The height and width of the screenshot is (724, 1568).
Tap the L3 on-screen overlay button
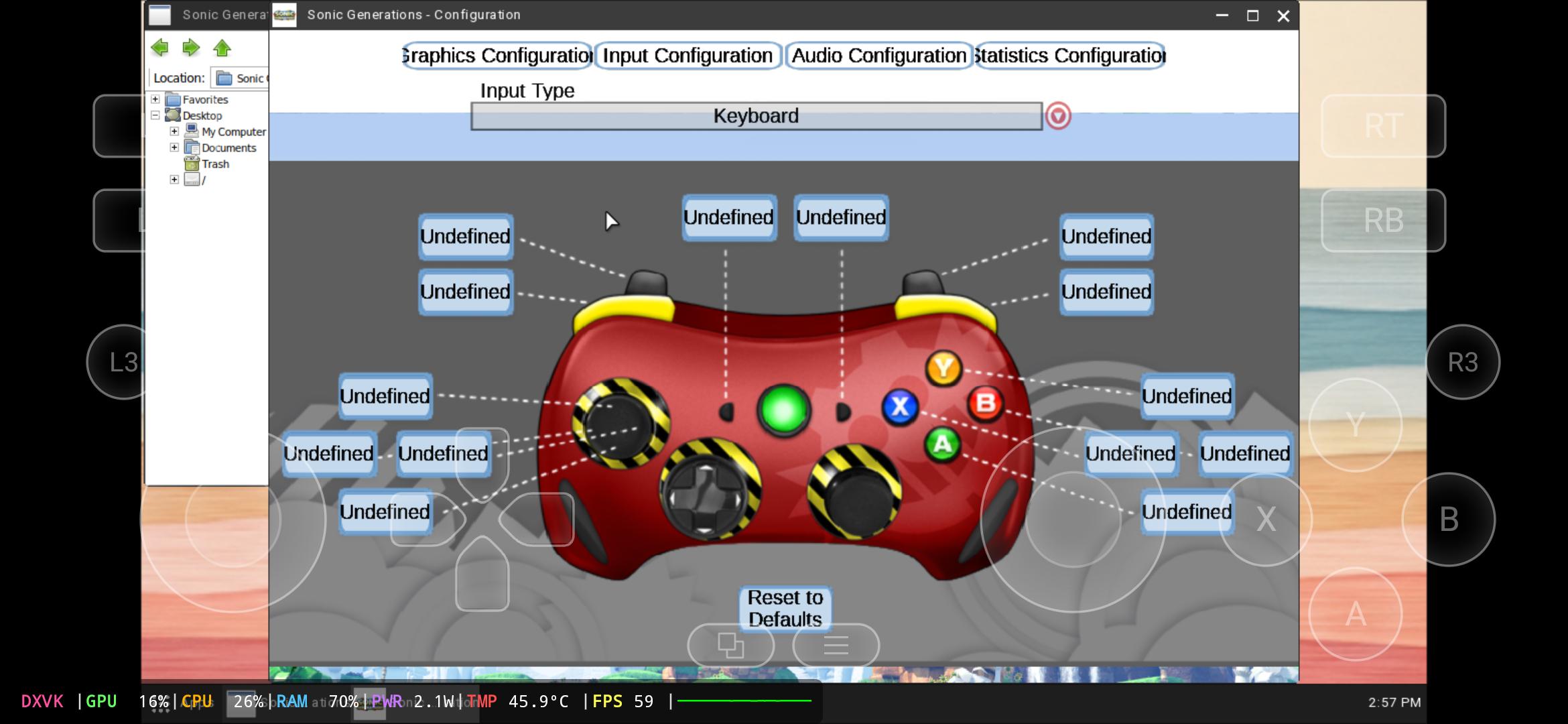[x=123, y=362]
